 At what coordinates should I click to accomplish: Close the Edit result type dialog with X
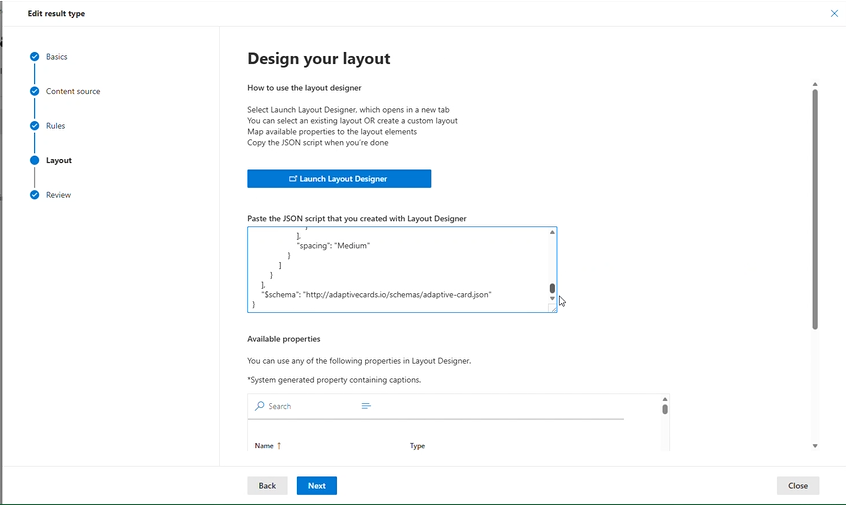tap(834, 13)
